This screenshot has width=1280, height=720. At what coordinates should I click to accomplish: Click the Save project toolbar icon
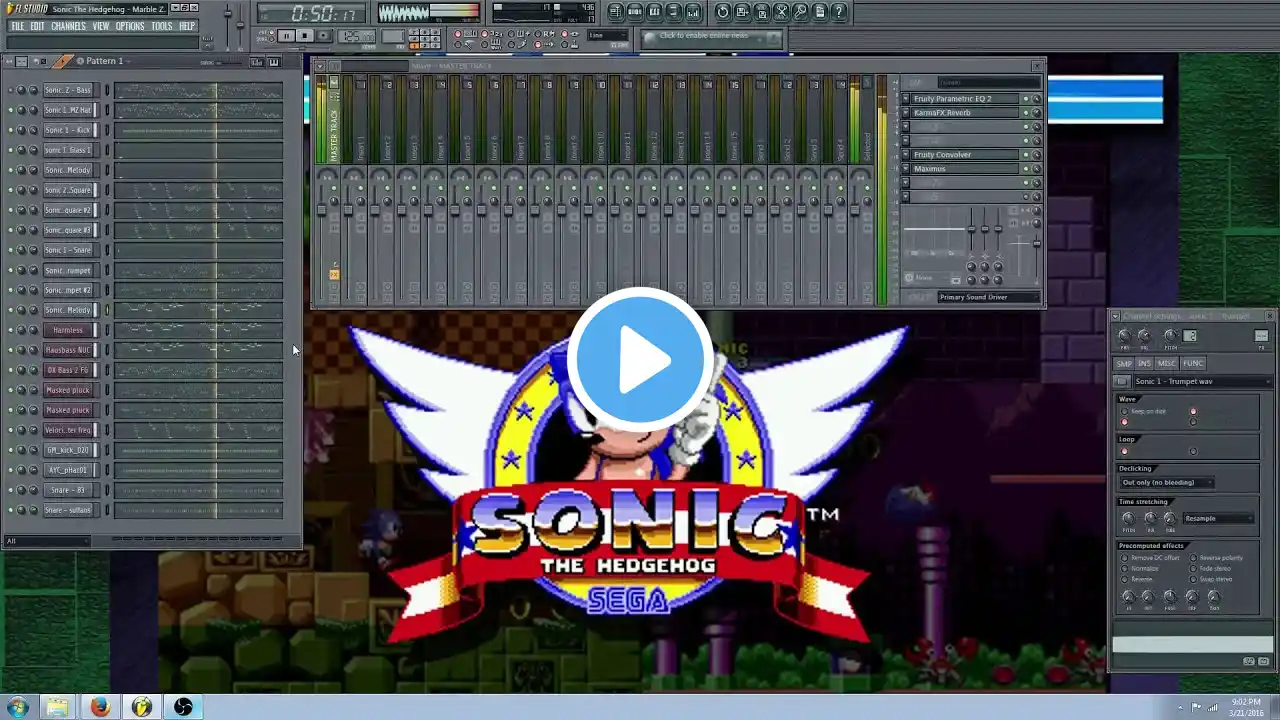(x=742, y=12)
